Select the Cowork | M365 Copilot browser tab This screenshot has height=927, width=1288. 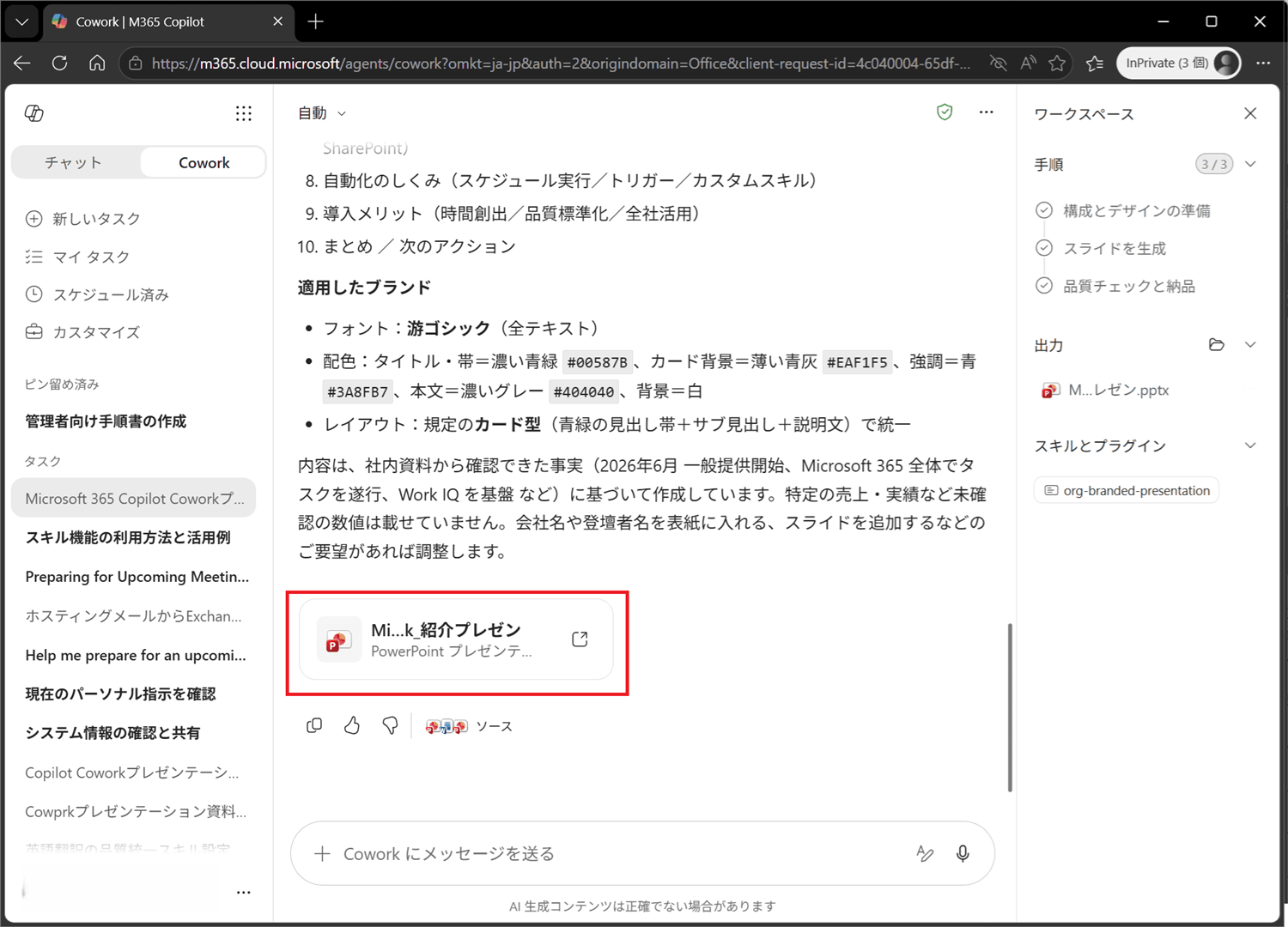[167, 21]
